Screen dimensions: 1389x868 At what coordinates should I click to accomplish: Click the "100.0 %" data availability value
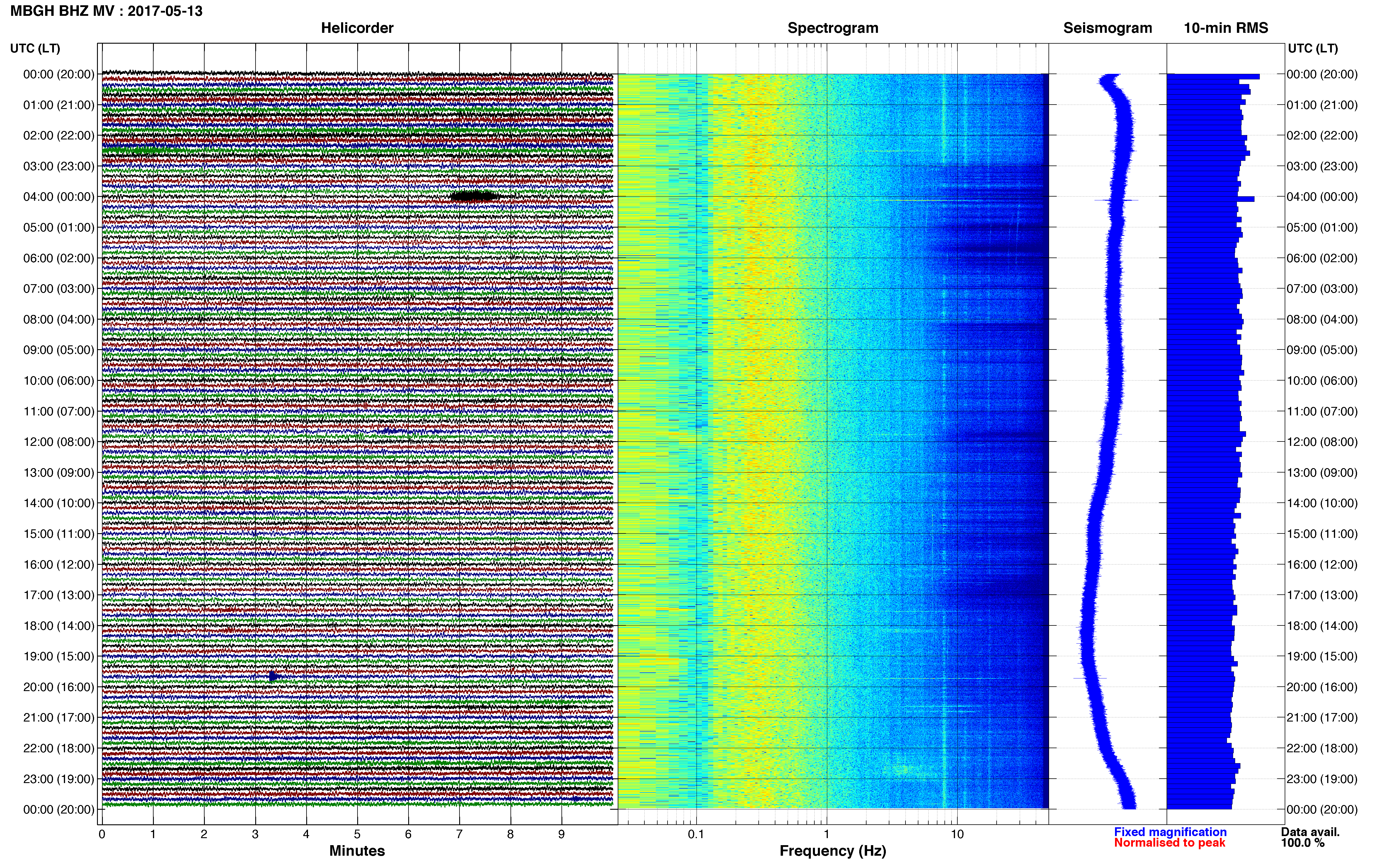(x=1302, y=843)
